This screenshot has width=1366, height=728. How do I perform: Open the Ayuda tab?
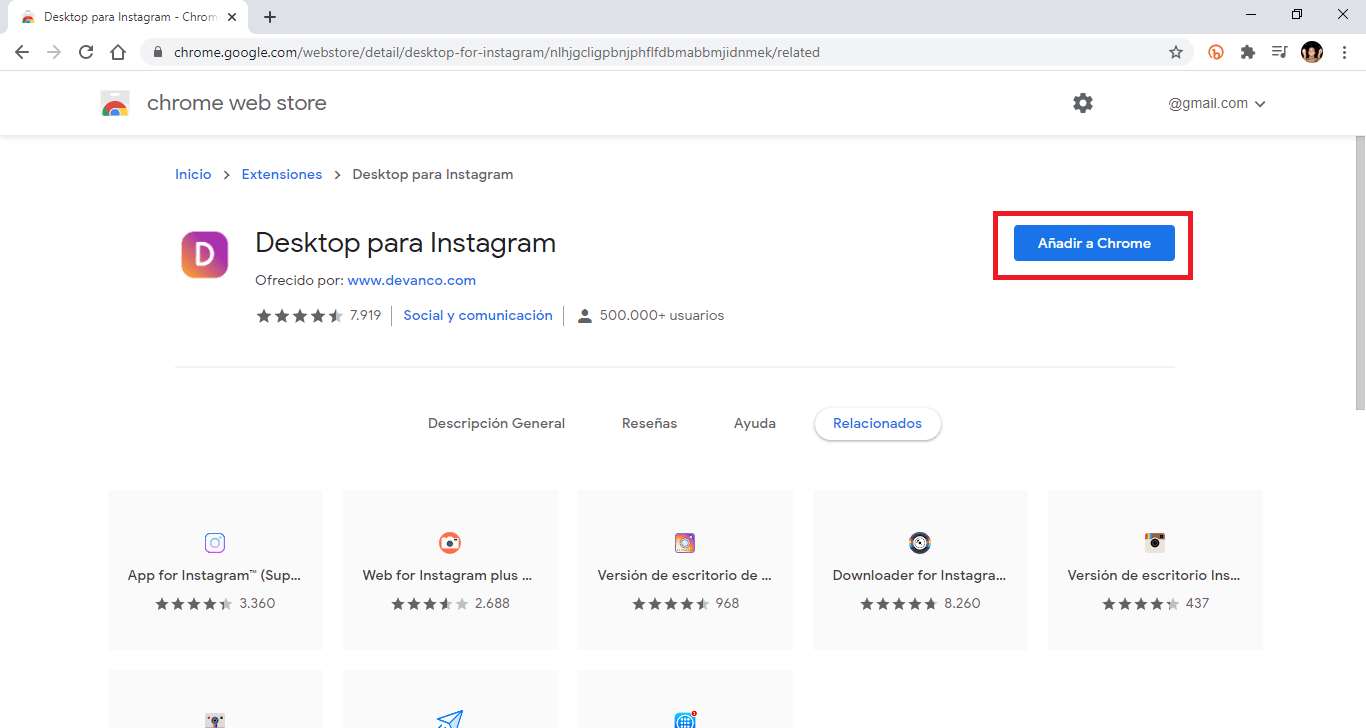pos(755,423)
